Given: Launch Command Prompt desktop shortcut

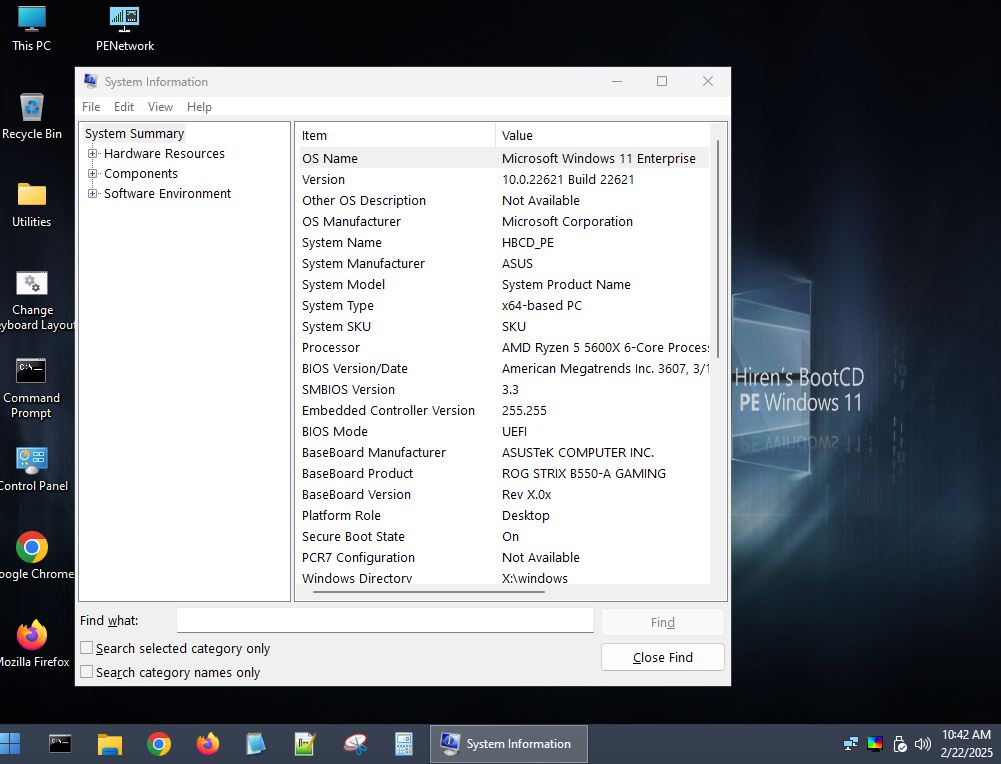Looking at the screenshot, I should pos(31,387).
